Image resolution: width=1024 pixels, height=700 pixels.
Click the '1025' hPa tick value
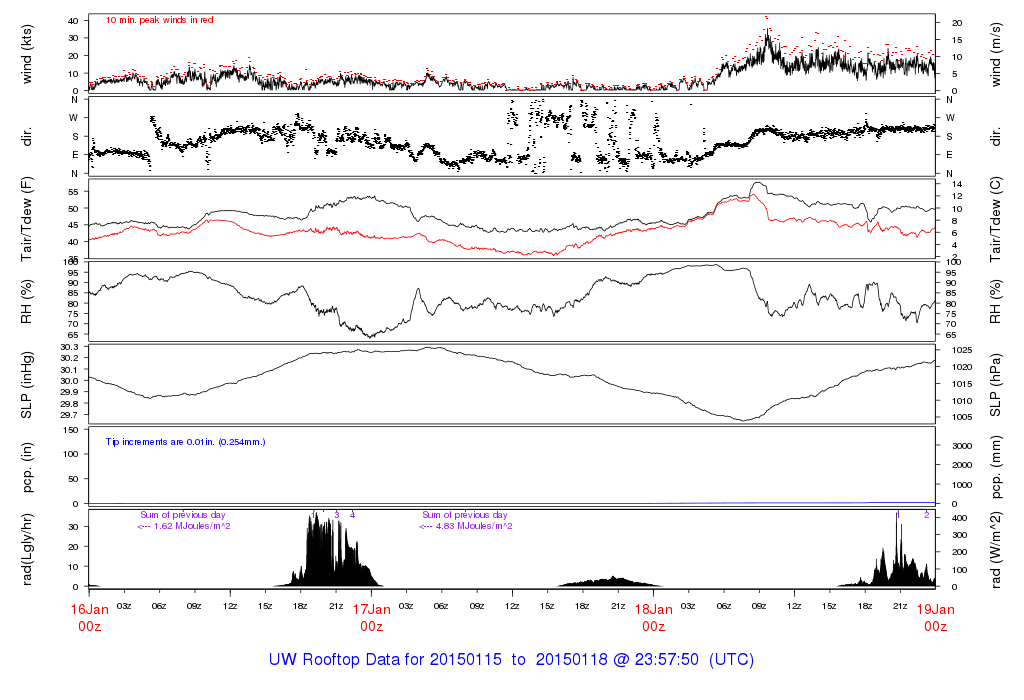coord(961,350)
